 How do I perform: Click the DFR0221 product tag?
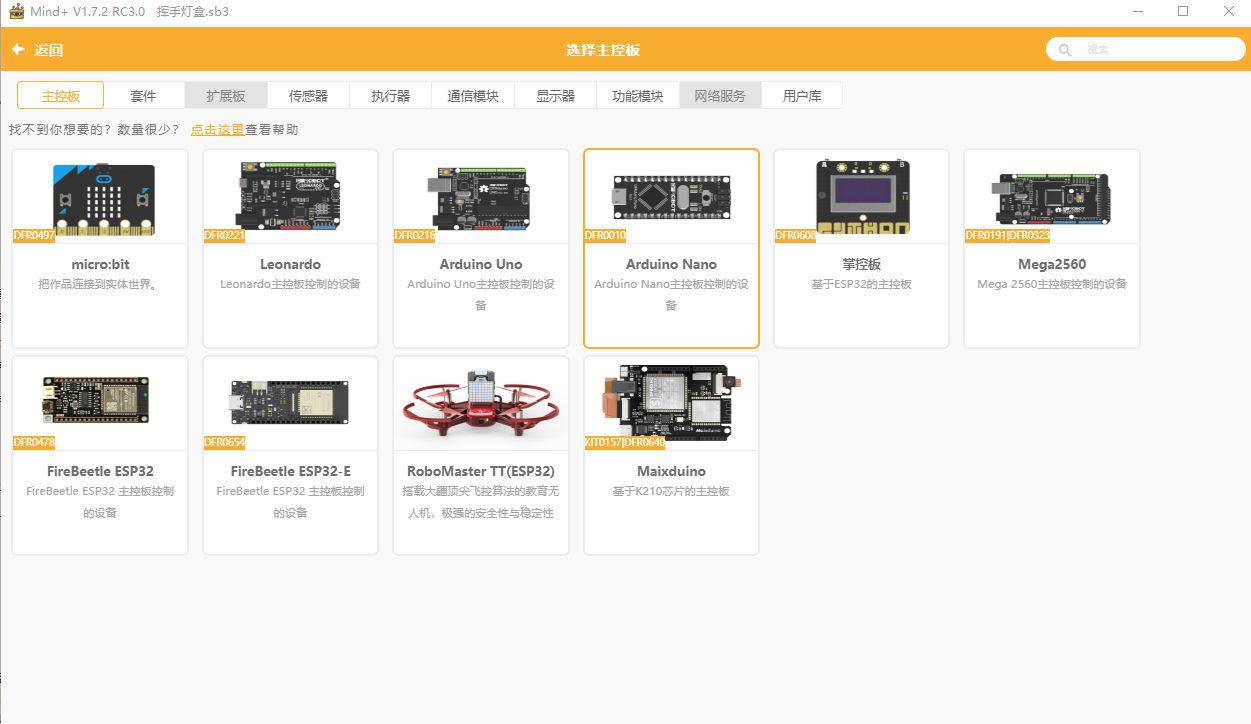click(224, 236)
